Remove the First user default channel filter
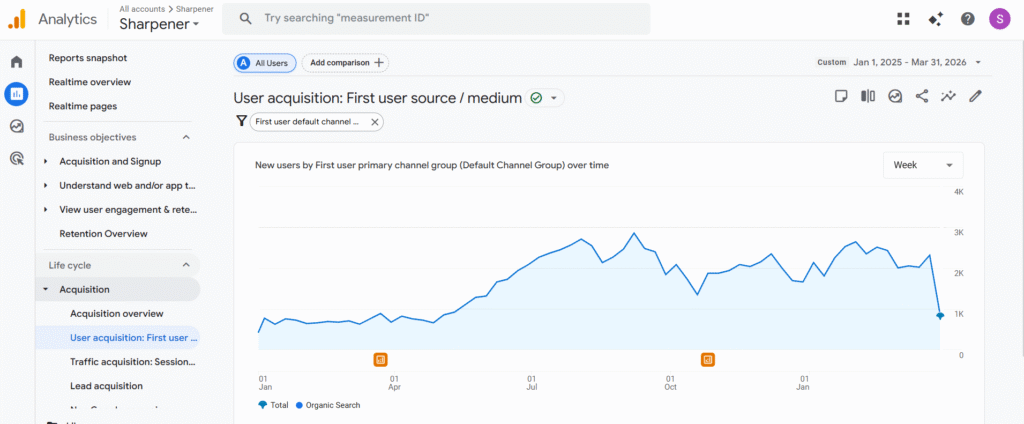The width and height of the screenshot is (1024, 424). (x=375, y=122)
